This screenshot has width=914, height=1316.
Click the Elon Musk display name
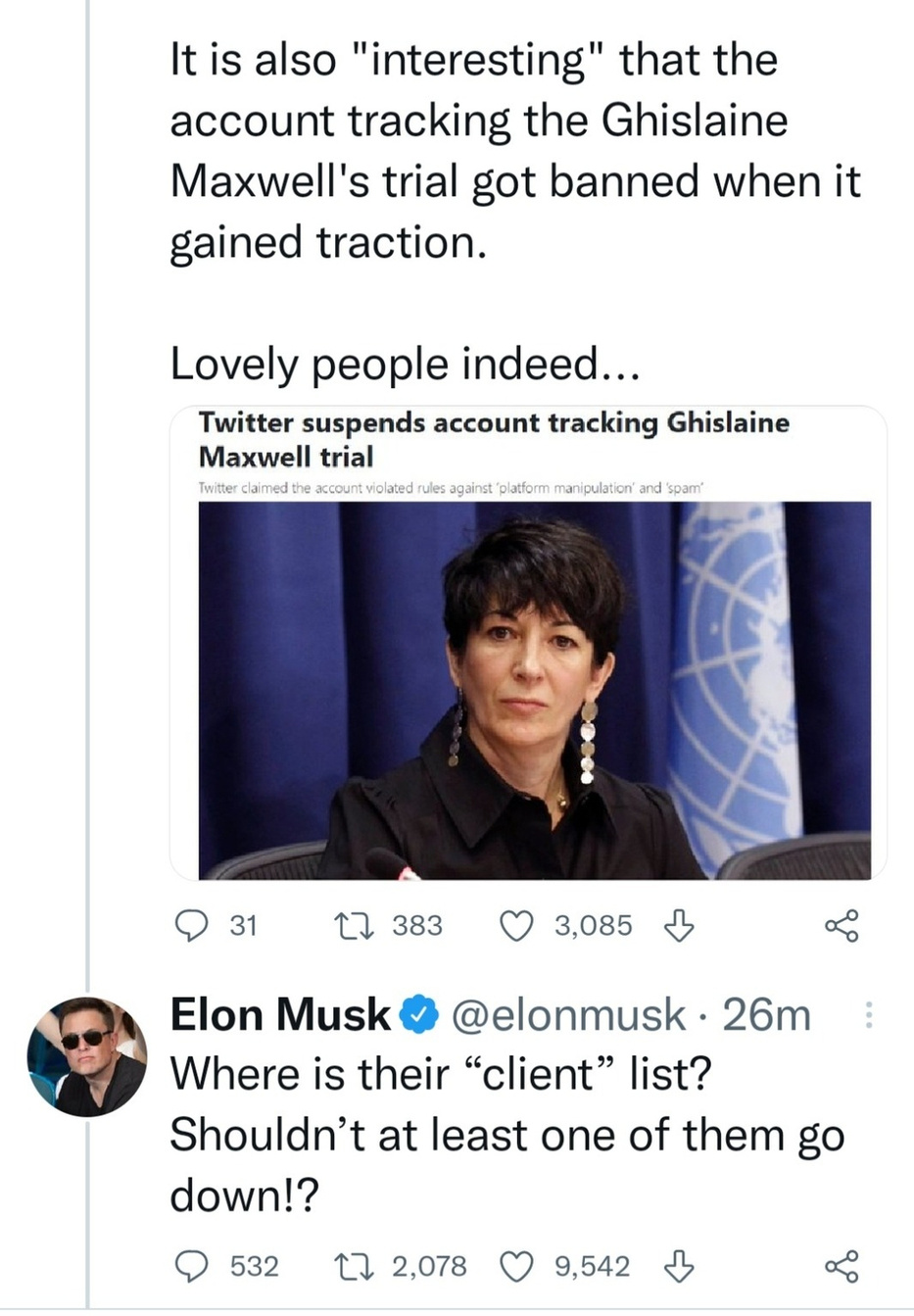[x=280, y=1014]
